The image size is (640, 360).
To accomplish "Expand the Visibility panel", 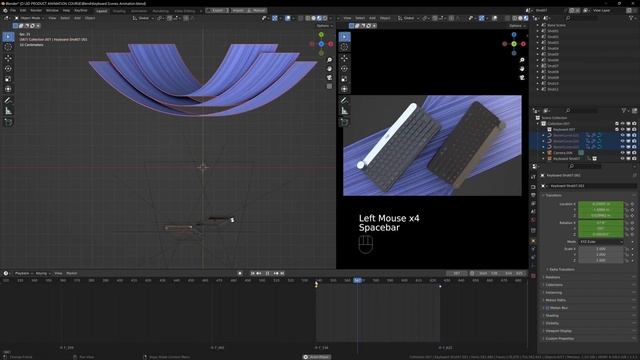I will point(552,323).
